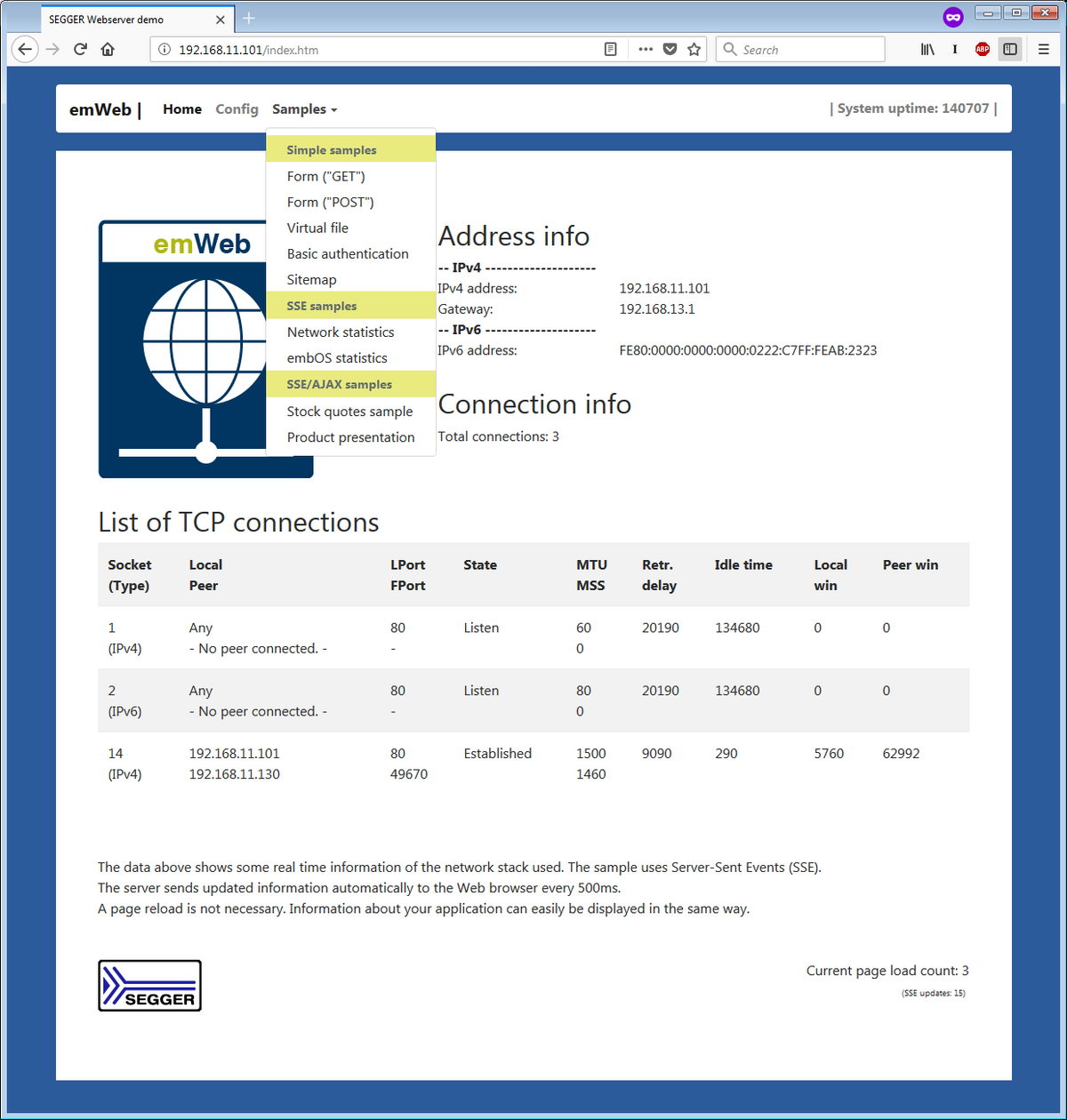Open a new browser tab
The width and height of the screenshot is (1067, 1120).
[249, 19]
